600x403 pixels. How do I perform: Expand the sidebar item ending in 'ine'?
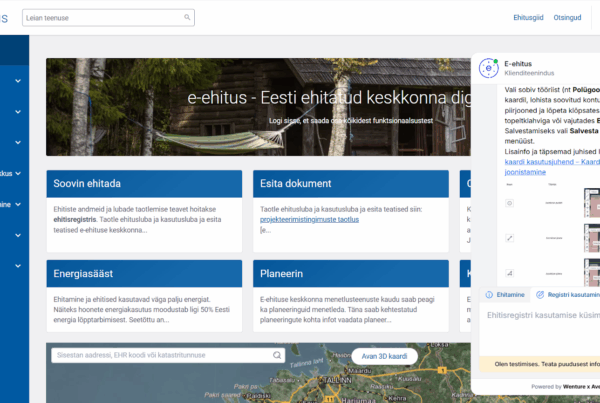(18, 204)
